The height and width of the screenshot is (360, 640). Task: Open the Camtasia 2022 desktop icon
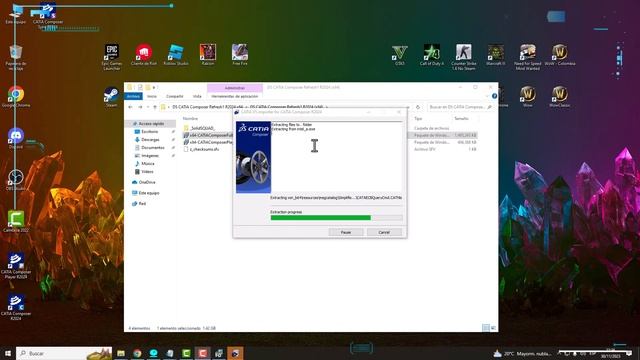[x=16, y=222]
